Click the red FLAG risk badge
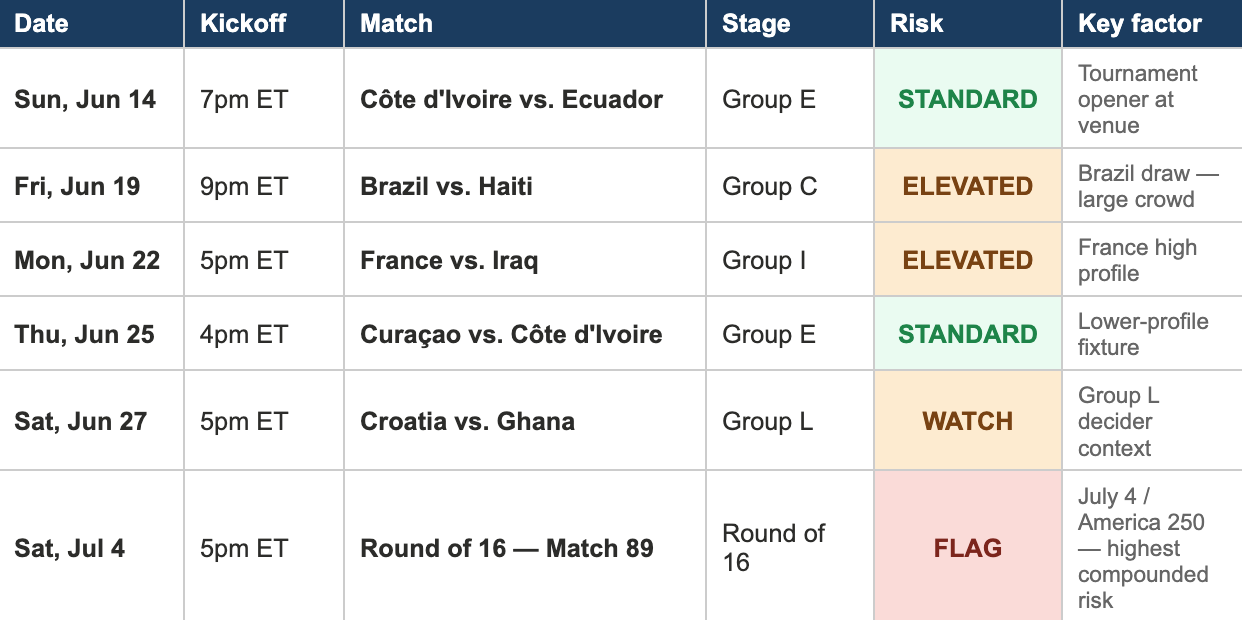The image size is (1242, 620). 968,548
